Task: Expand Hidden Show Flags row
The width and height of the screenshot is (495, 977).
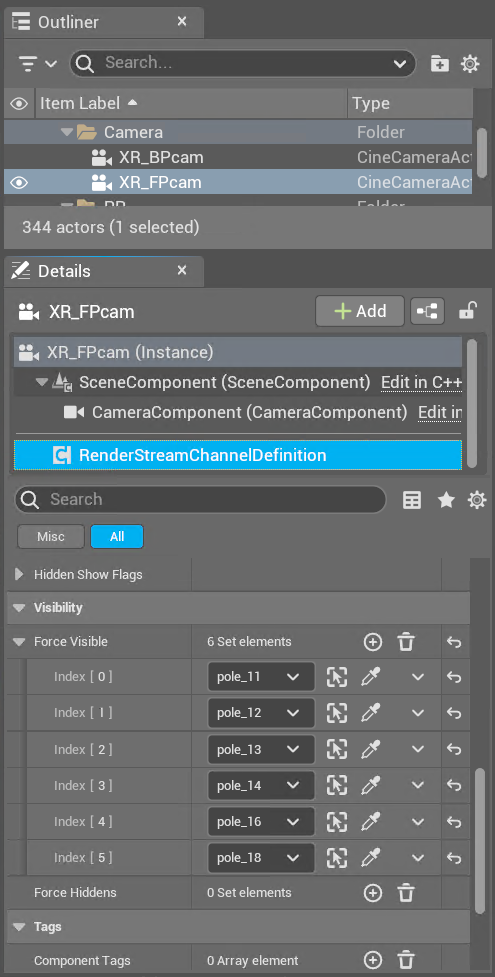Action: 19,574
